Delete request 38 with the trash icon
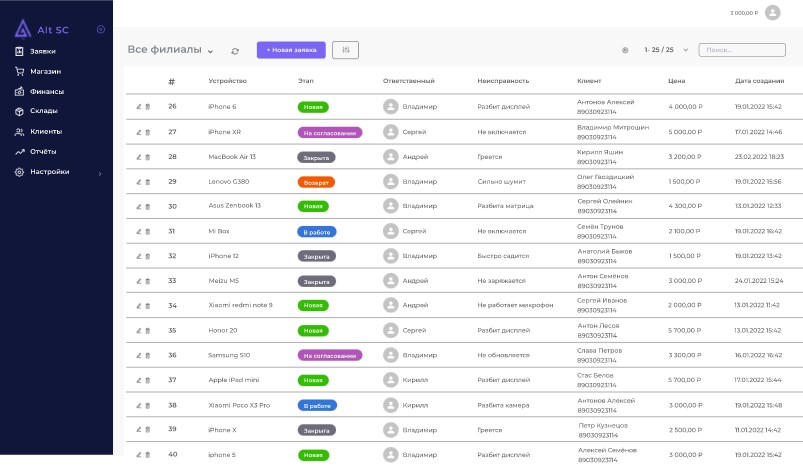This screenshot has height=467, width=803. [x=147, y=406]
